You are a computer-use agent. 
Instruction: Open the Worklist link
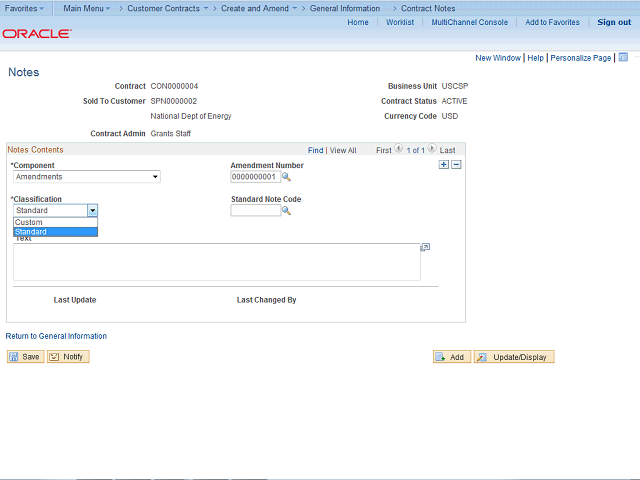(400, 22)
